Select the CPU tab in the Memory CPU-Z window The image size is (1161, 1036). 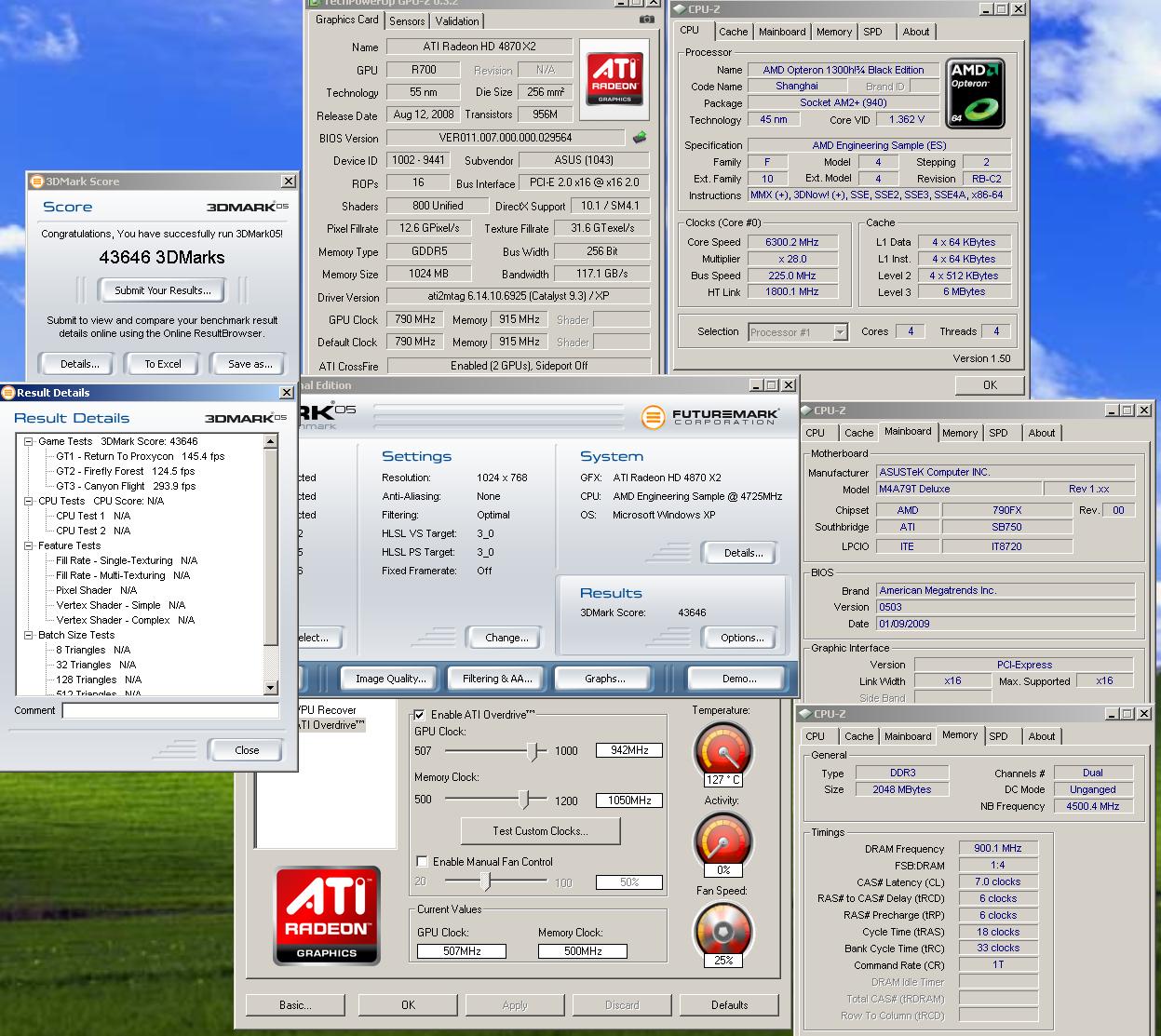point(815,736)
